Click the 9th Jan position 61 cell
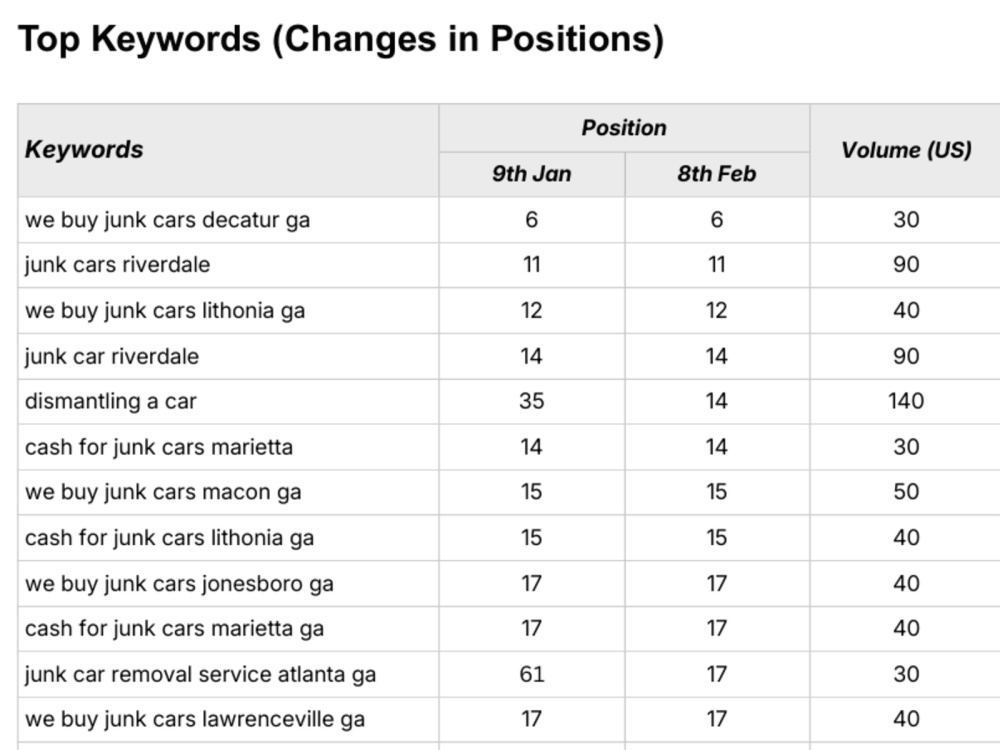 [x=532, y=674]
